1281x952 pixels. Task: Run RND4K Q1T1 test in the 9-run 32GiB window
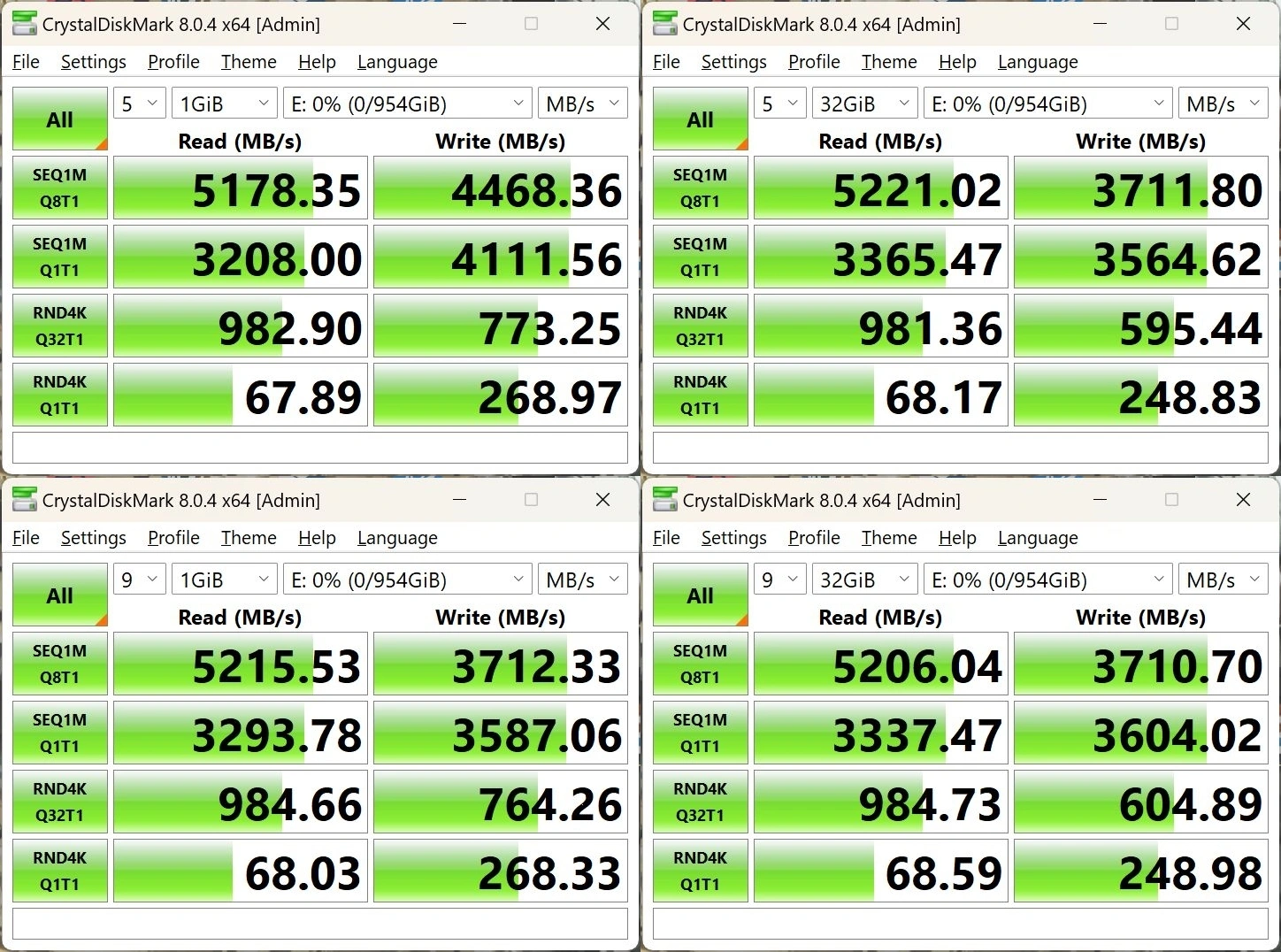click(x=701, y=871)
